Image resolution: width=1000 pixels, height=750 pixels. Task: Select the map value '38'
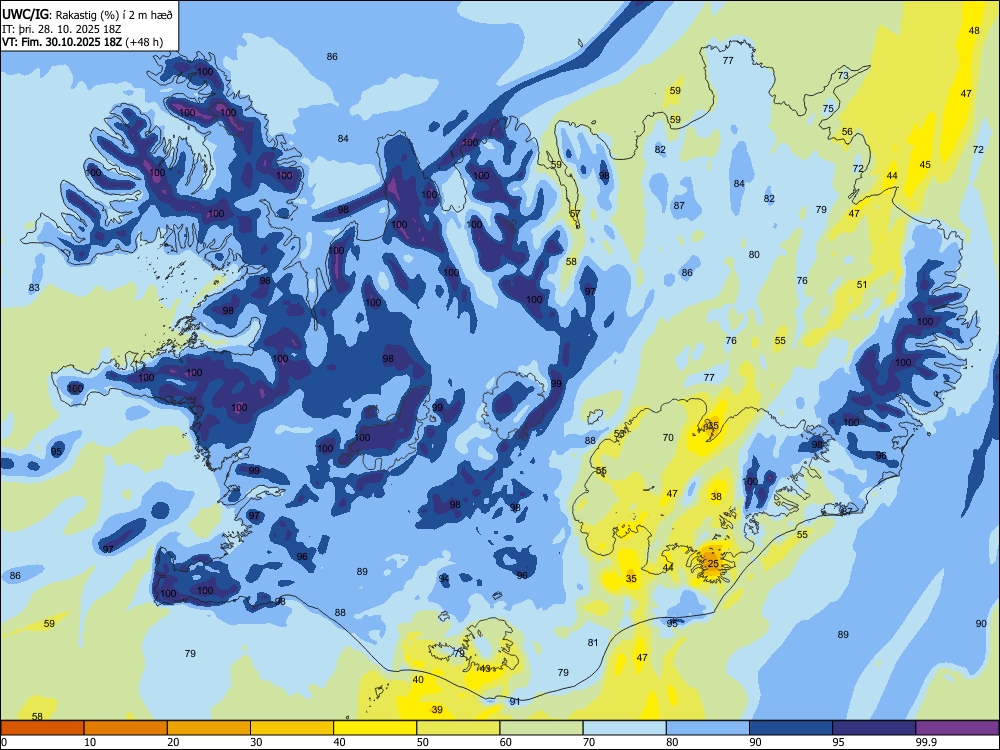716,496
